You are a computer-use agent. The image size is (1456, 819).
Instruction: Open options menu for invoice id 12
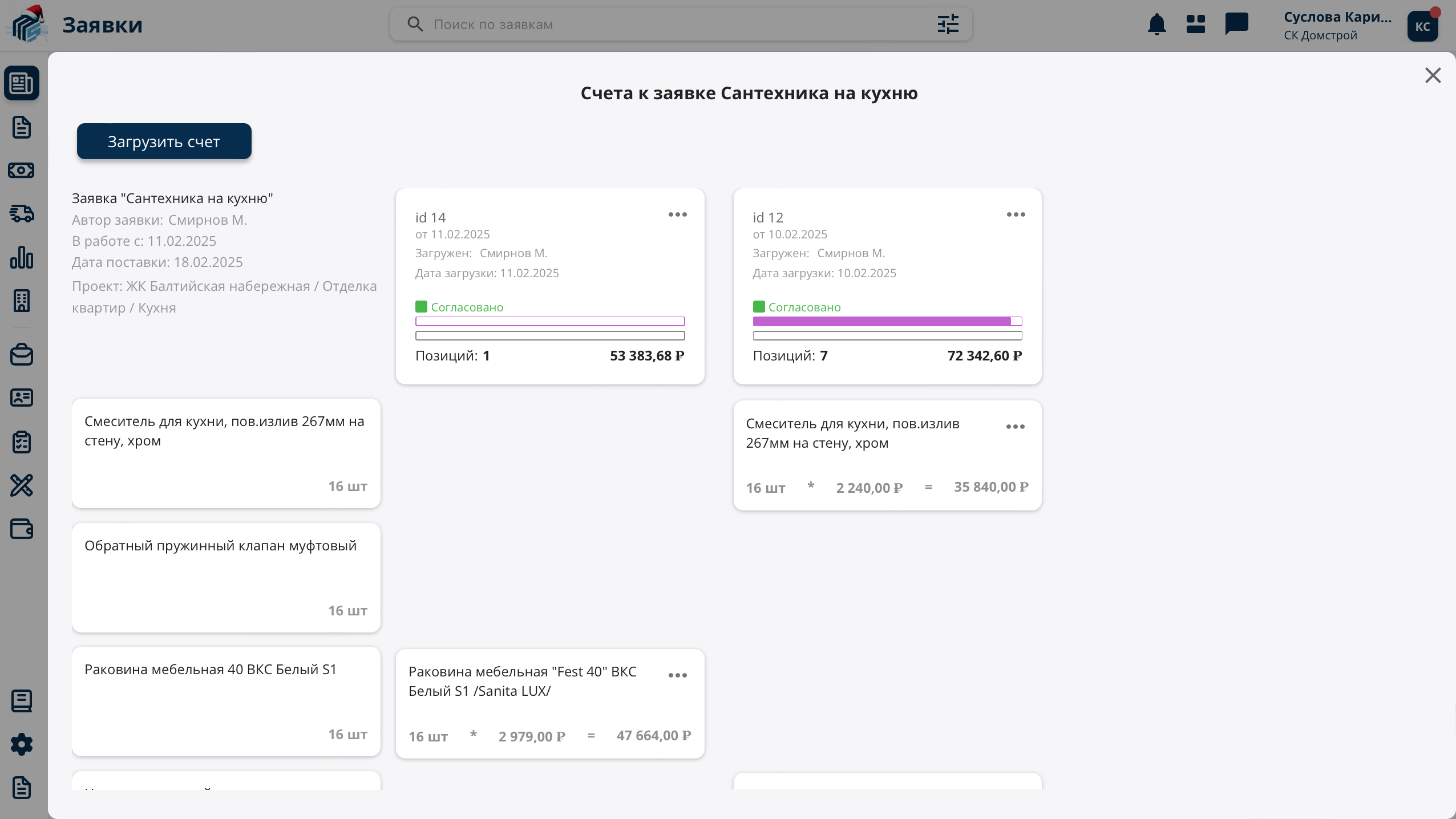[1016, 214]
